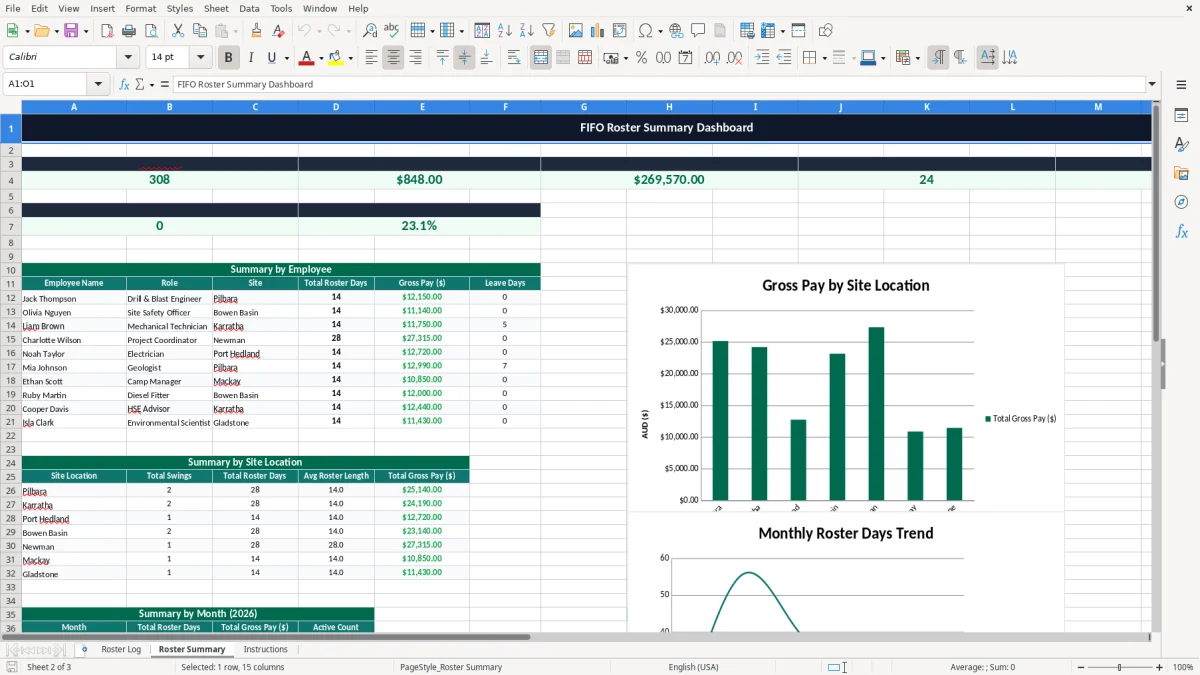
Task: Click the Copy icon
Action: point(200,31)
